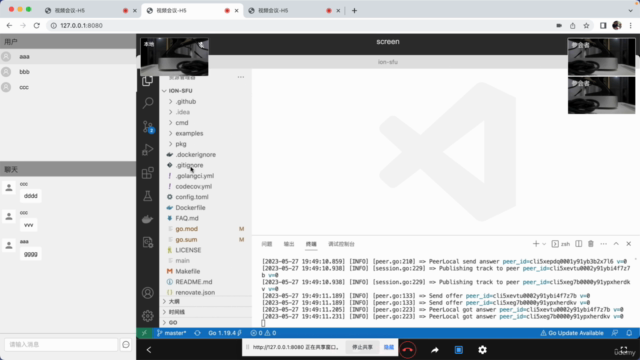Open notifications bell in status bar
This screenshot has width=640, height=360.
tap(629, 333)
